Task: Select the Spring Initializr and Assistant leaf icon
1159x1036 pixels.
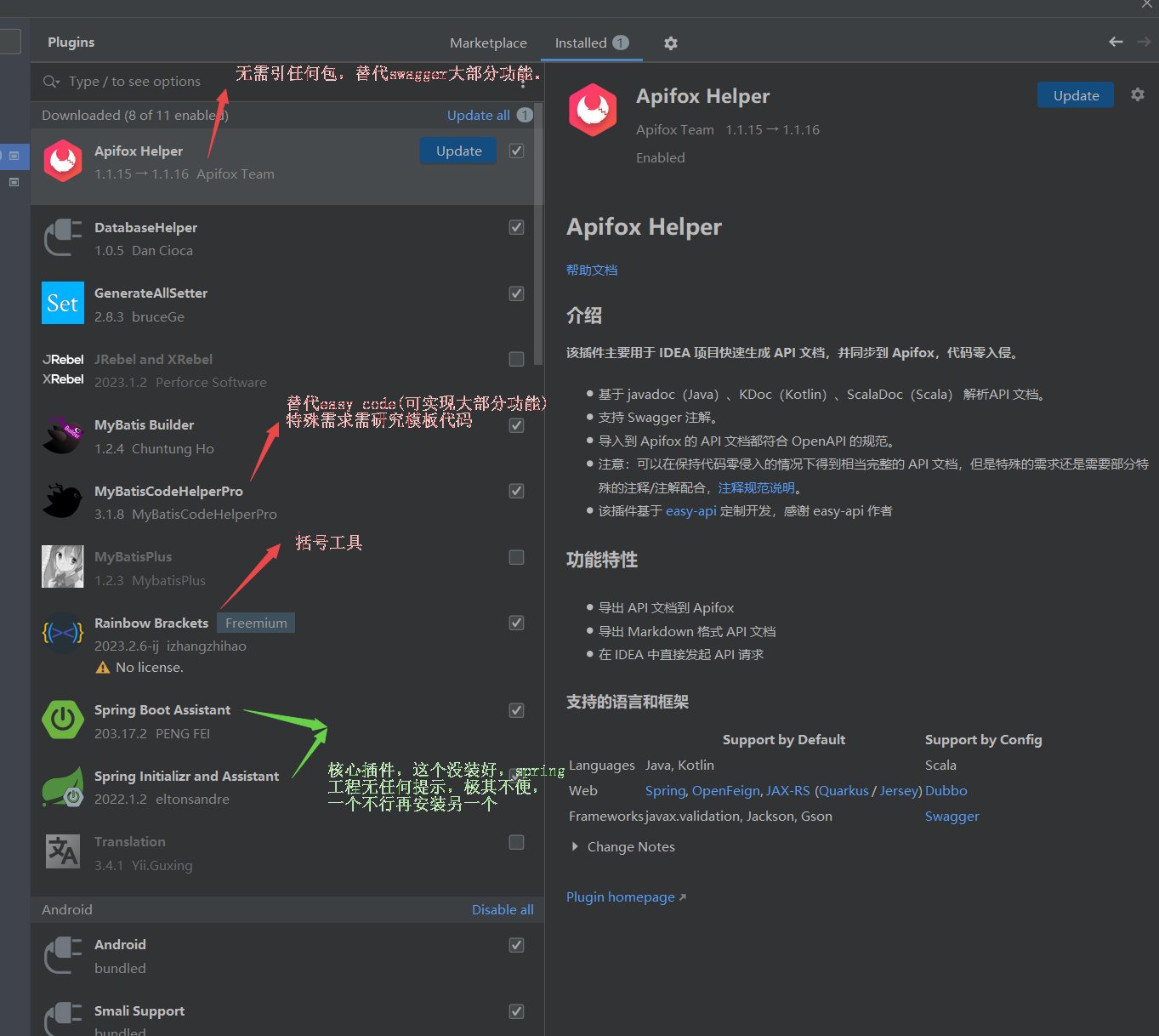Action: 63,787
